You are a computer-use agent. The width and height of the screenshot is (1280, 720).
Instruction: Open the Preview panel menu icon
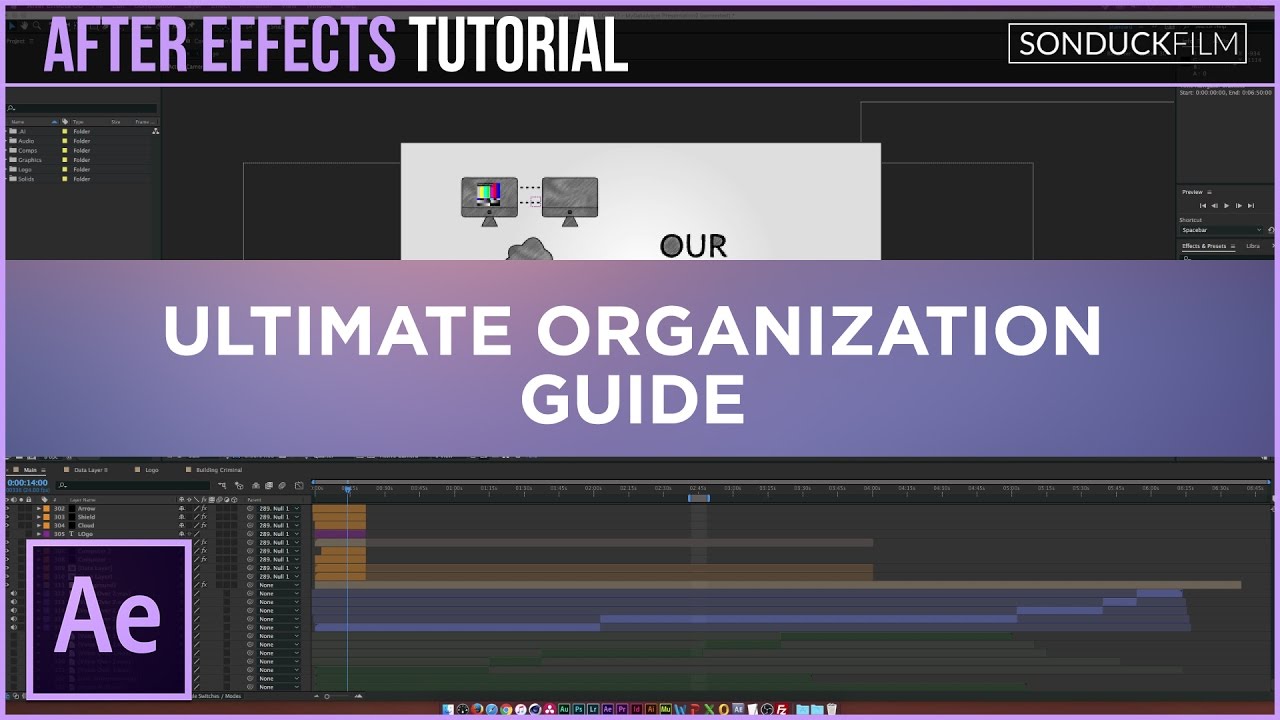(x=1209, y=192)
